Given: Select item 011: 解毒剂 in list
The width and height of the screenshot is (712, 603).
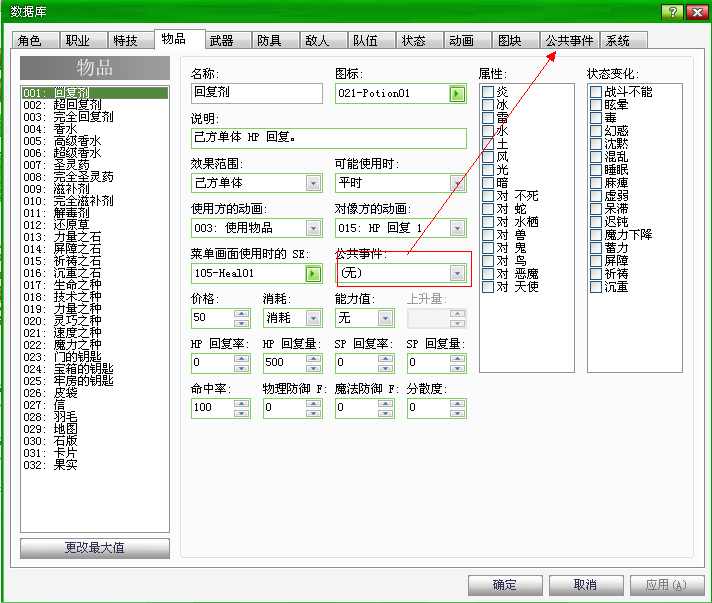Looking at the screenshot, I should coord(95,213).
